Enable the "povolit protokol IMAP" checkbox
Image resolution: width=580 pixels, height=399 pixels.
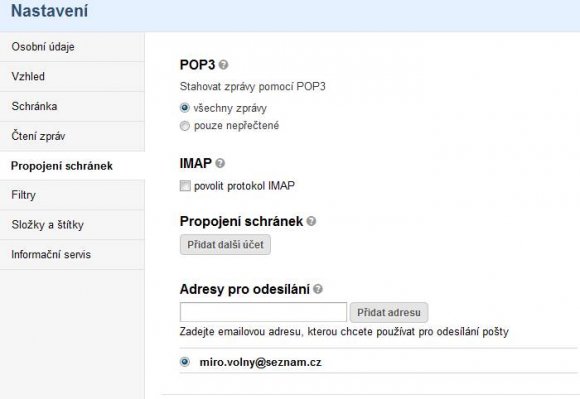[185, 186]
